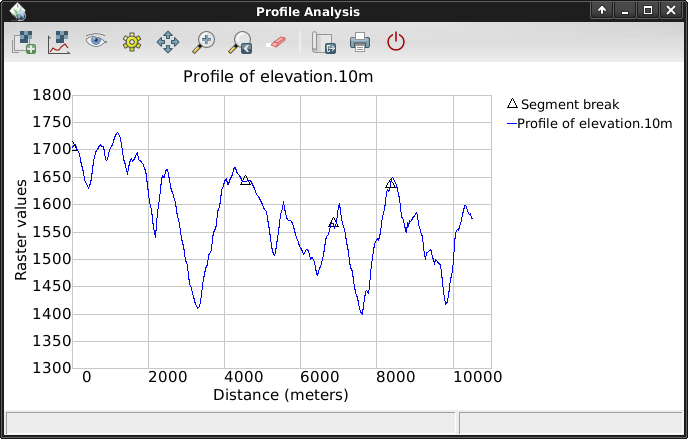Click the 'Raster values' axis label
The image size is (688, 439).
(x=21, y=231)
